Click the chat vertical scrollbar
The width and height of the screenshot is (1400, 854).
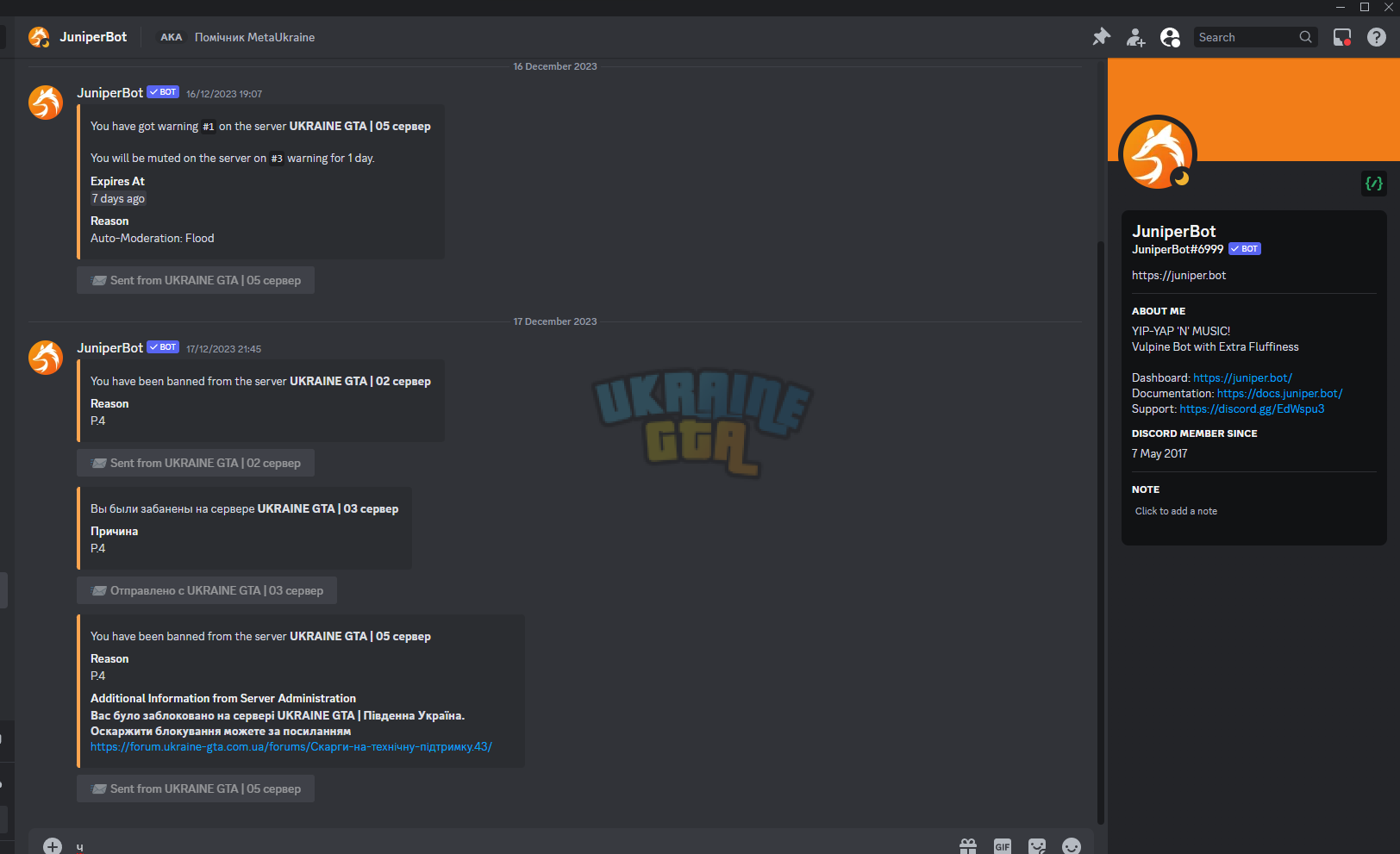click(1100, 532)
